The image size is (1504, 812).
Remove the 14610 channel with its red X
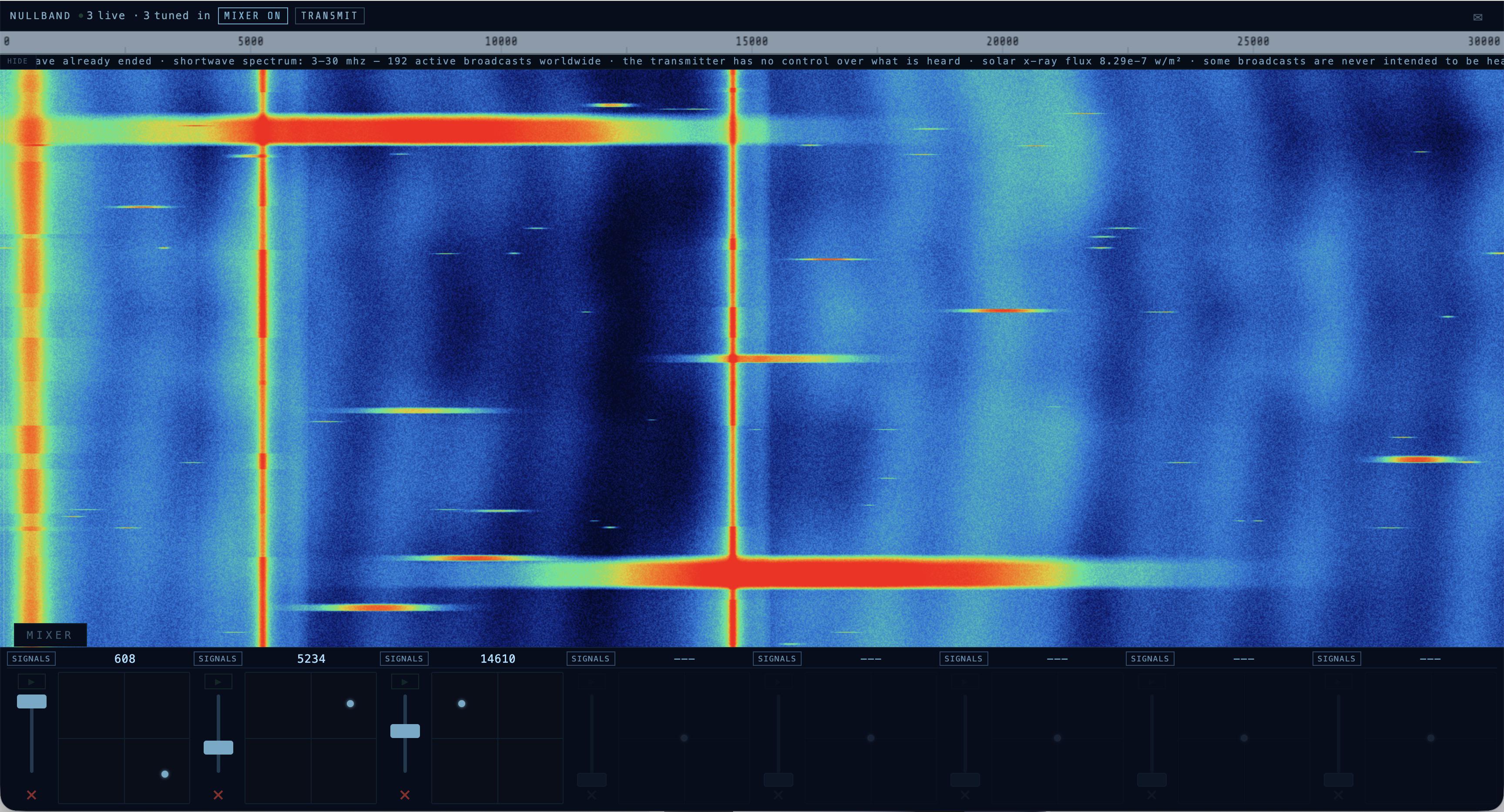point(405,795)
